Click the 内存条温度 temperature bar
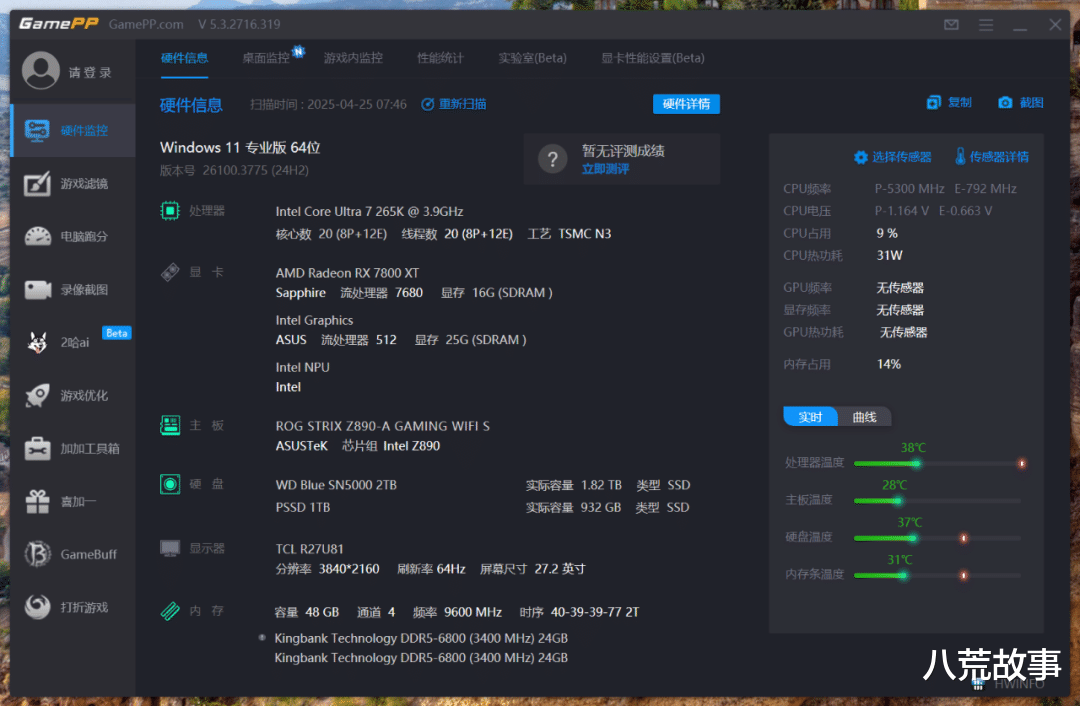1080x706 pixels. [938, 575]
